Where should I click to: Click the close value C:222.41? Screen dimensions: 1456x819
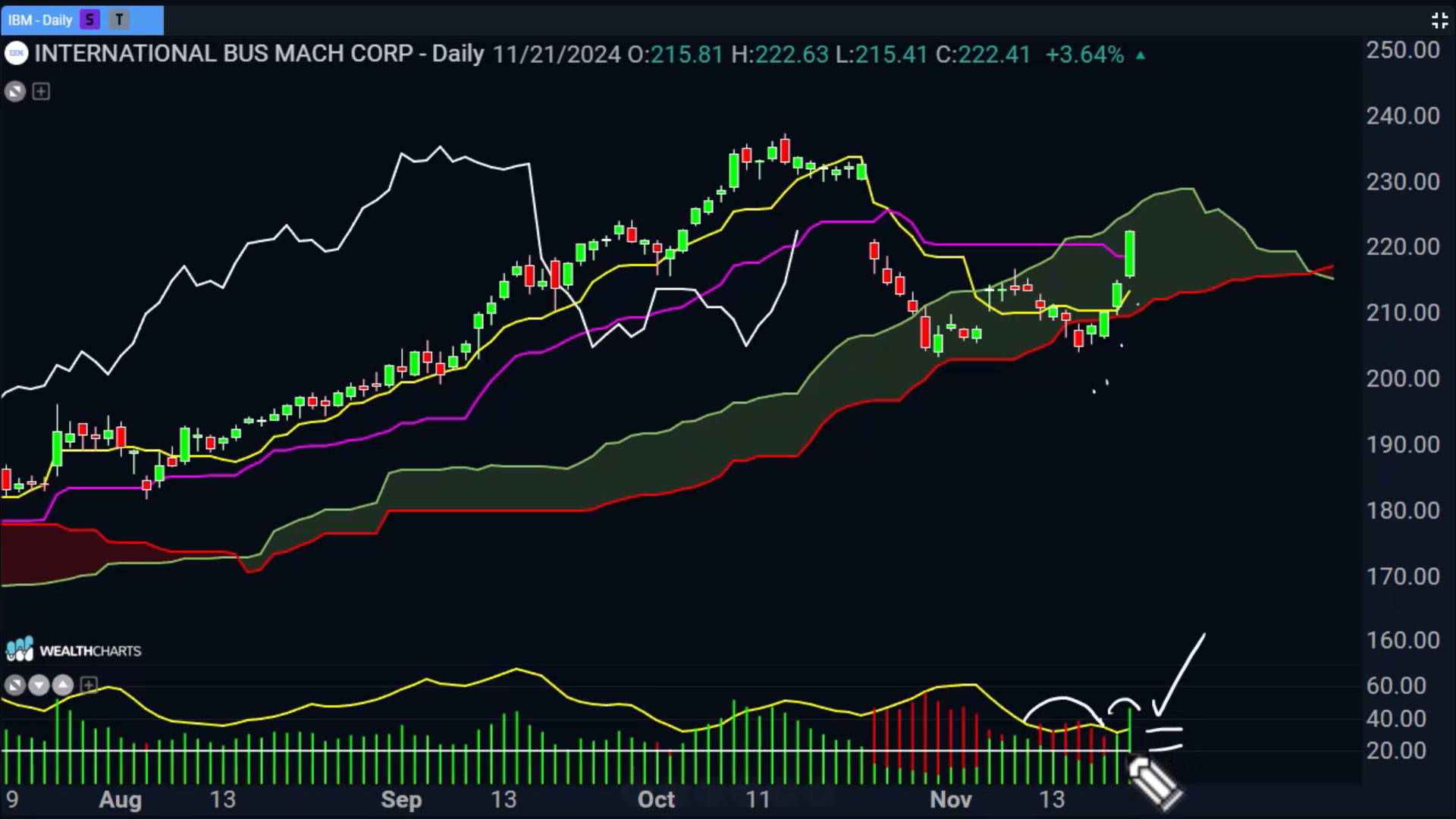click(x=983, y=55)
